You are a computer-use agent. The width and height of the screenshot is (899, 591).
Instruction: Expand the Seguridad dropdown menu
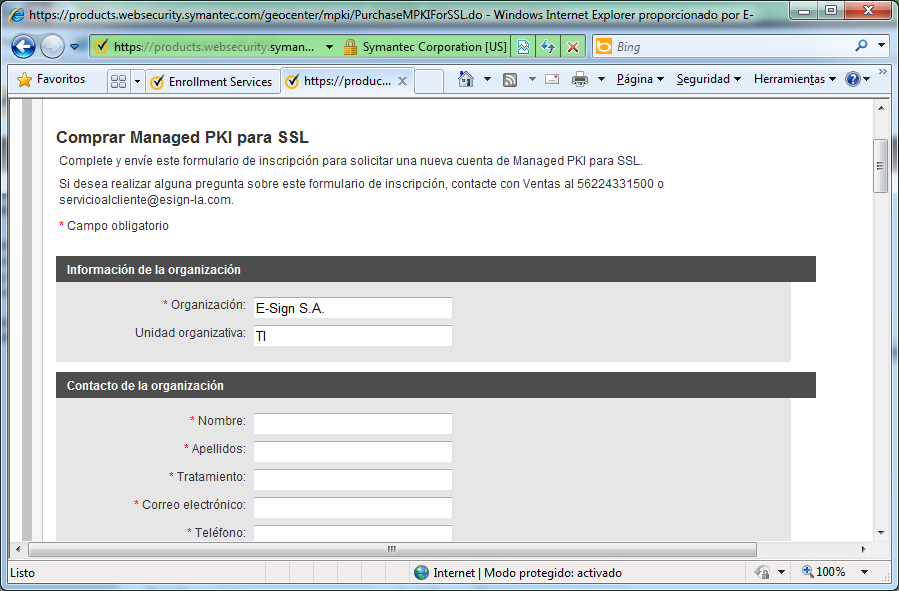click(x=708, y=80)
